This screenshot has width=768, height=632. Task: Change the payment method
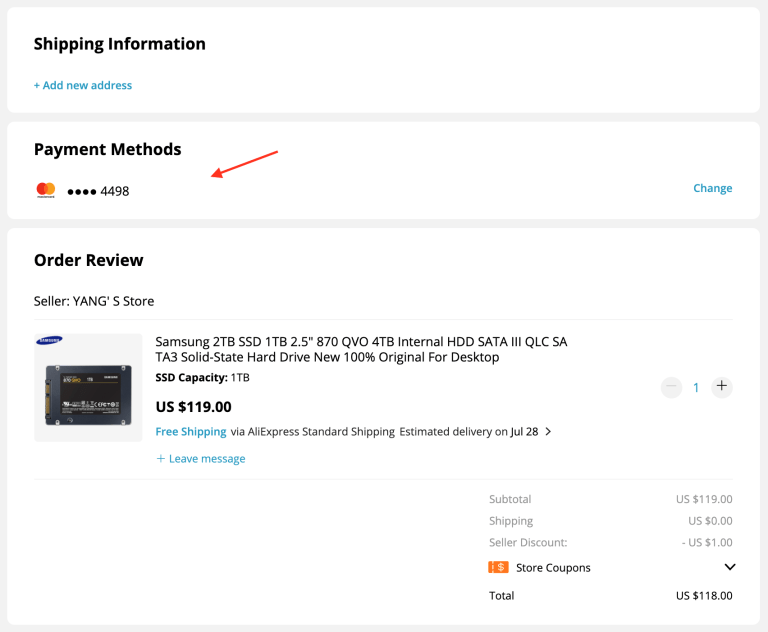(712, 188)
